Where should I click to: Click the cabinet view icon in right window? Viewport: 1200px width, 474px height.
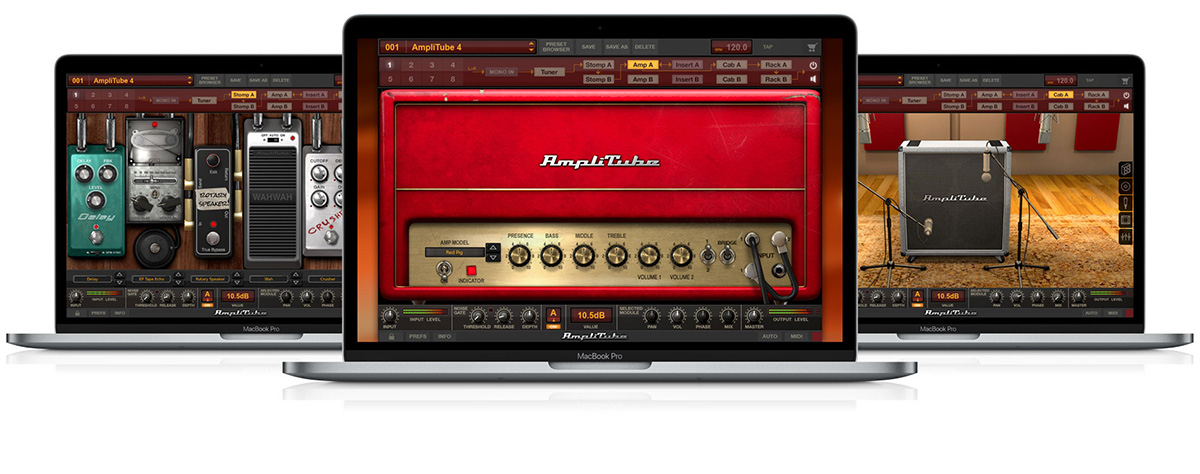pyautogui.click(x=1125, y=169)
